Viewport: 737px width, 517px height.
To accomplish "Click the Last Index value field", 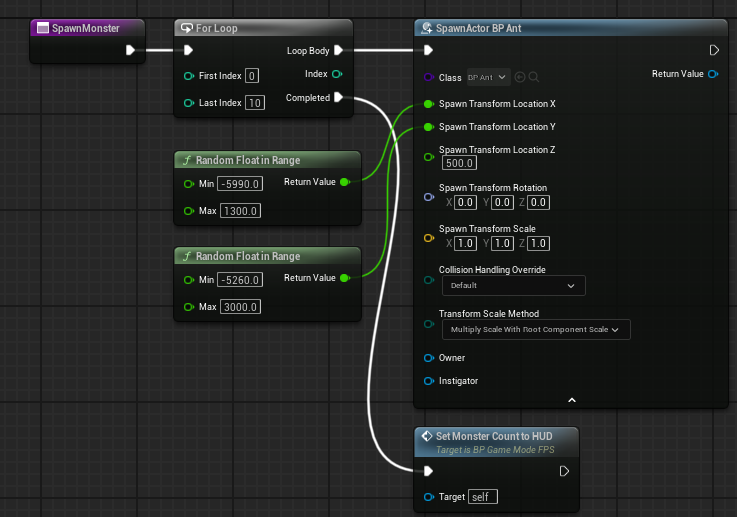I will coord(255,103).
